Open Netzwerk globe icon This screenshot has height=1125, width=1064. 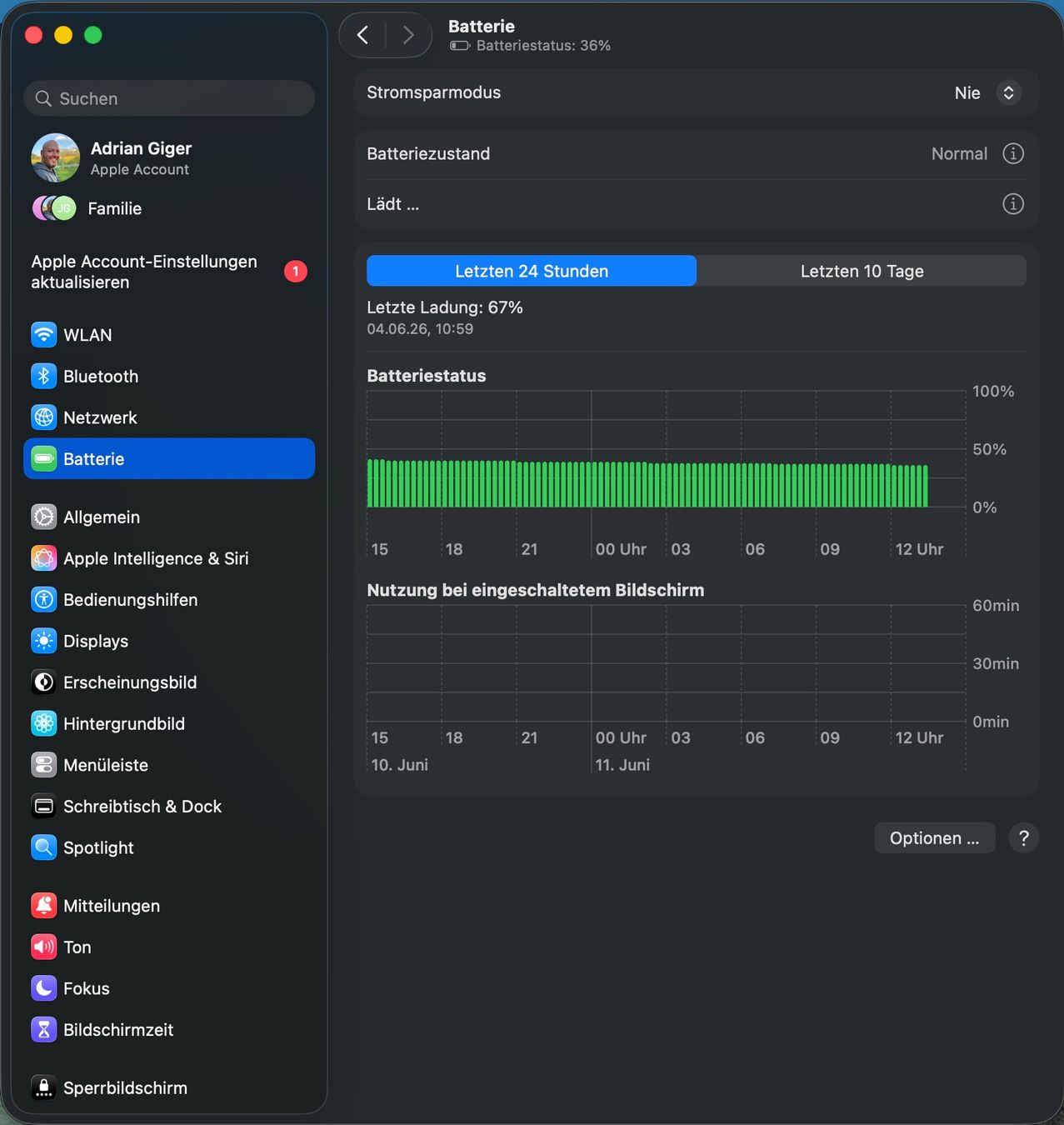point(44,417)
